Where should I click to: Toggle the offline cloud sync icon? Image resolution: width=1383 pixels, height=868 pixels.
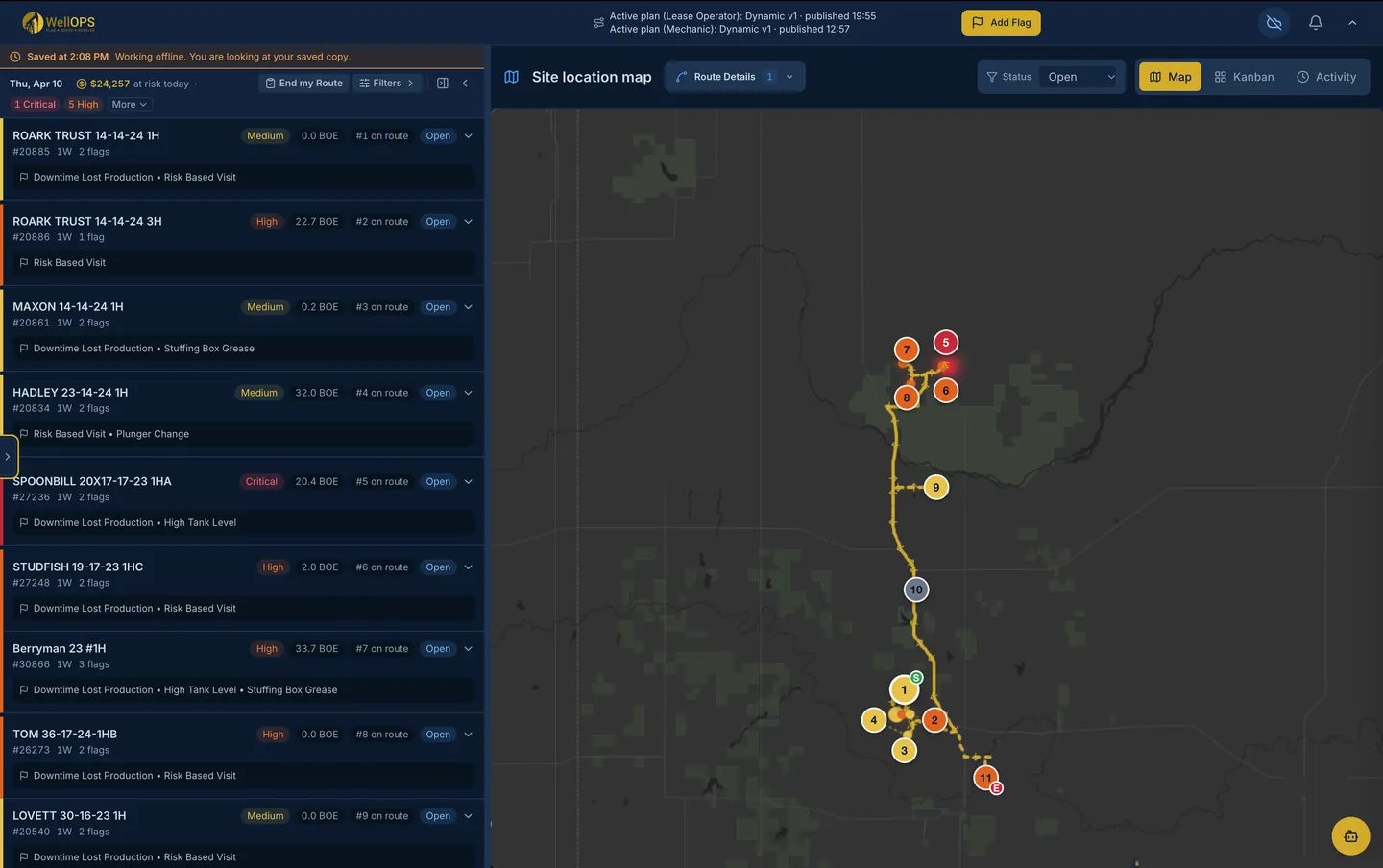(1274, 22)
